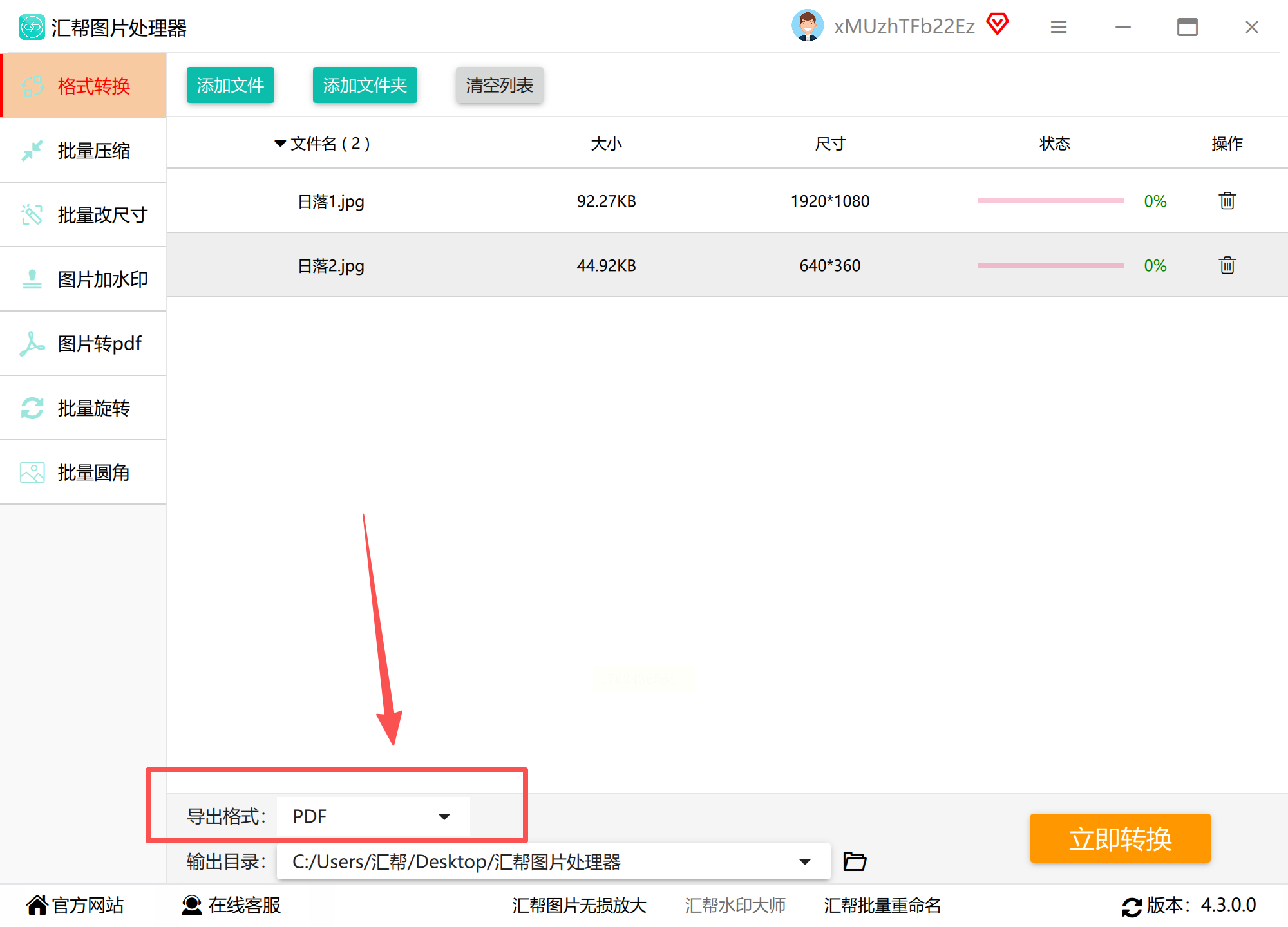Expand the 输出目录 path dropdown
This screenshot has height=927, width=1288.
pos(804,861)
